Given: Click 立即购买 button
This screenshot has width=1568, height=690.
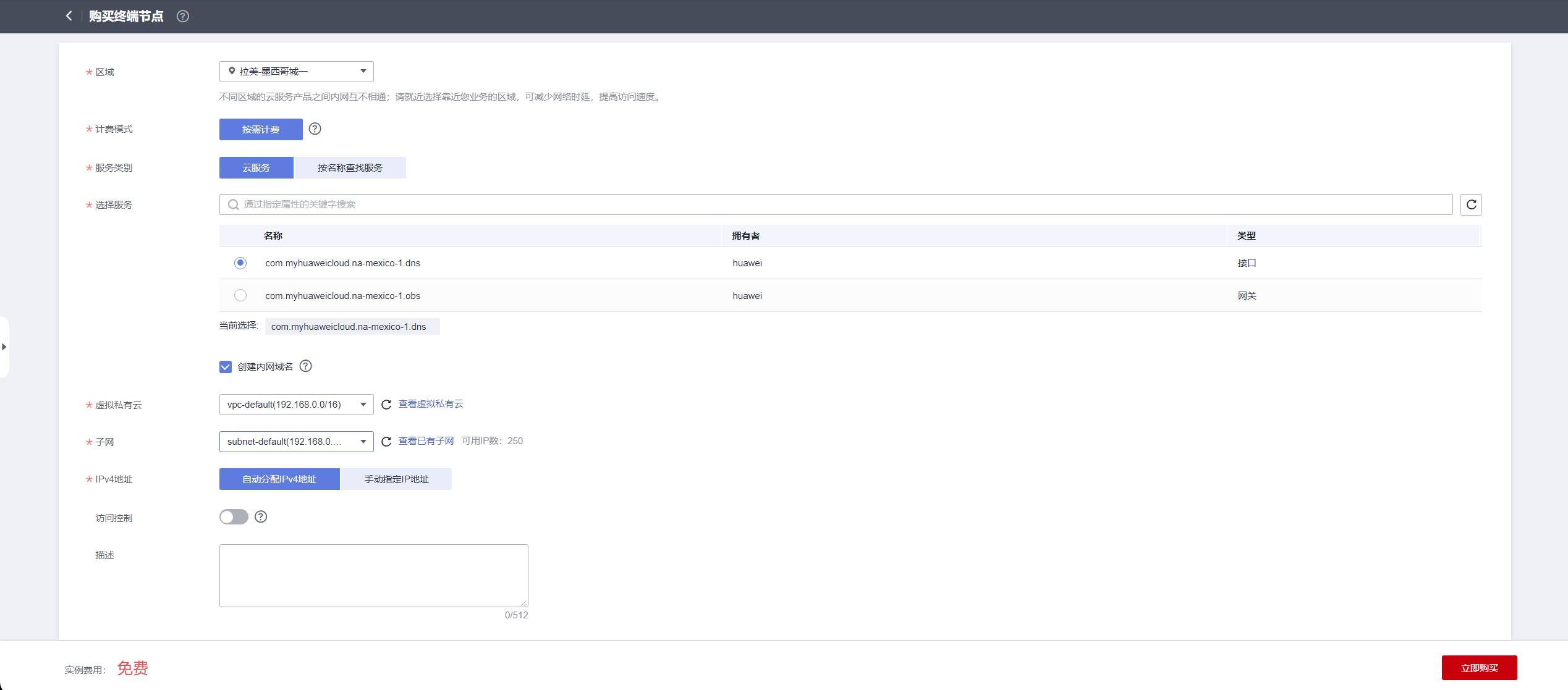Looking at the screenshot, I should coord(1479,668).
